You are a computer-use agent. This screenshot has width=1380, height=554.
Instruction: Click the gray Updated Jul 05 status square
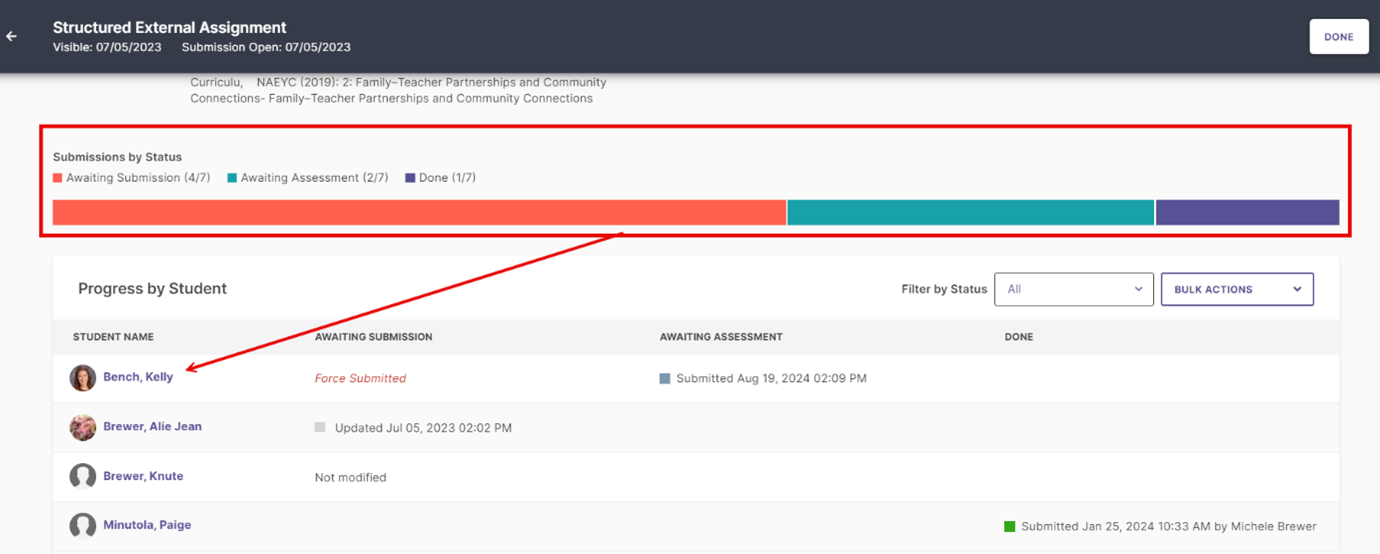[x=320, y=427]
